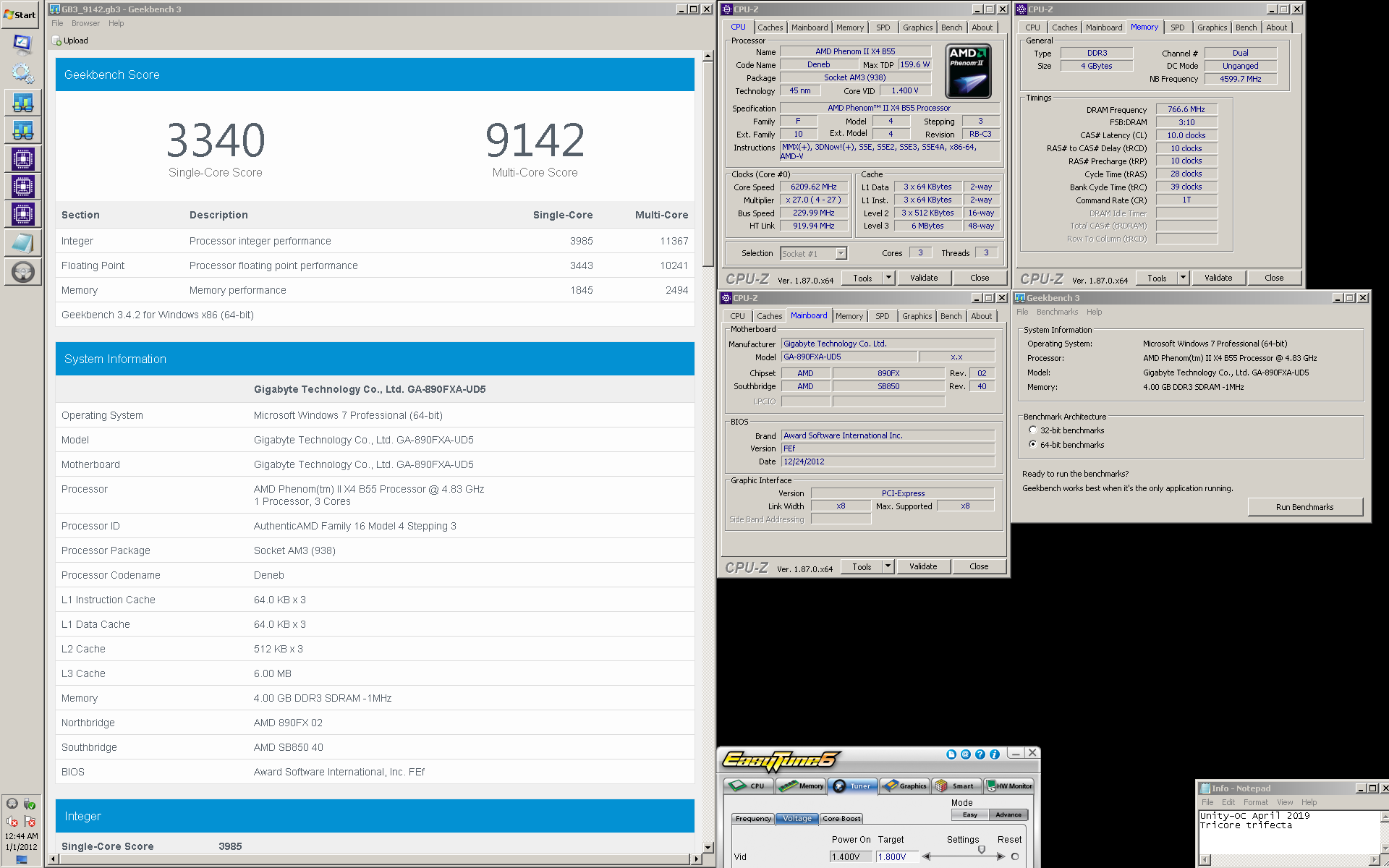Switch EasyTune6 mode to Advance

[1008, 815]
